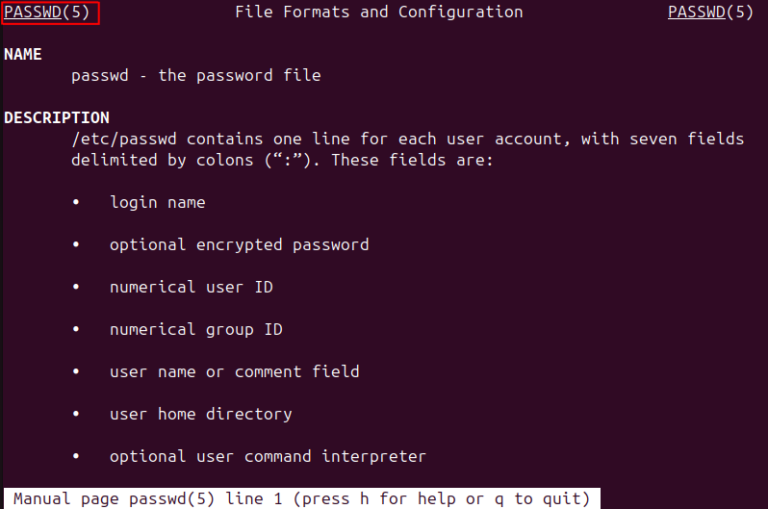Image resolution: width=768 pixels, height=509 pixels.
Task: Click the 'login name' list entry
Action: click(157, 203)
